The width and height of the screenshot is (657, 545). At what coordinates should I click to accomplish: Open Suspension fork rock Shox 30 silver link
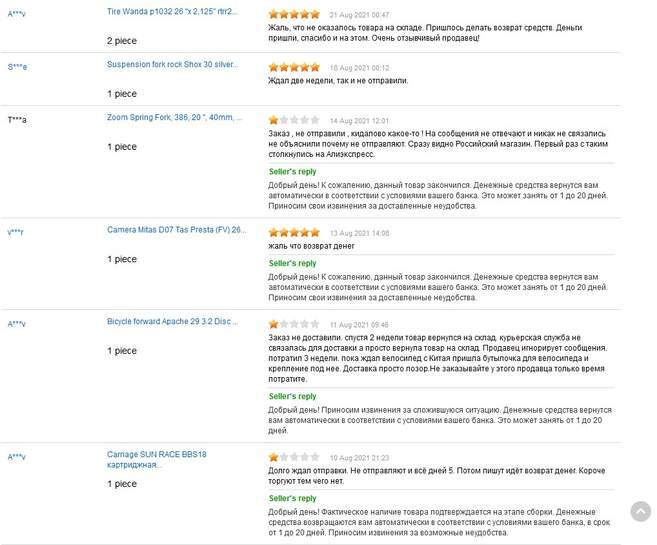(x=173, y=64)
